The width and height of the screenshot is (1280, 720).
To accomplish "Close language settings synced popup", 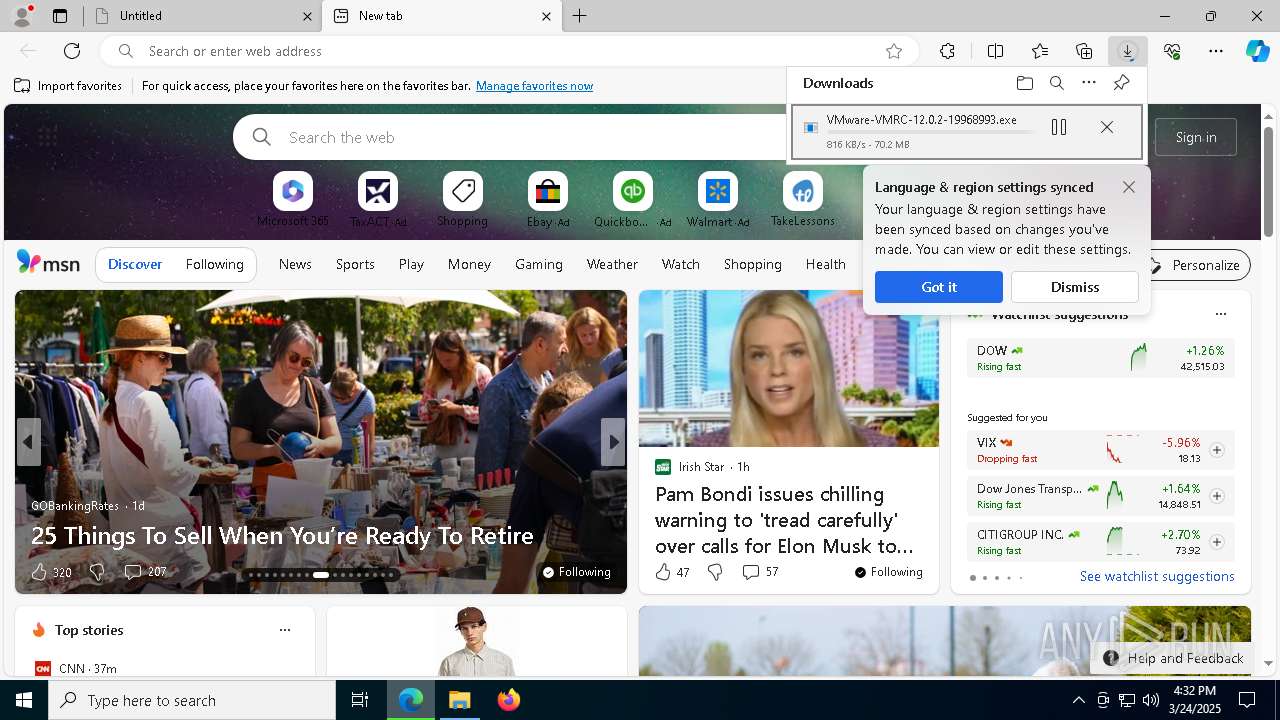I will 1129,187.
